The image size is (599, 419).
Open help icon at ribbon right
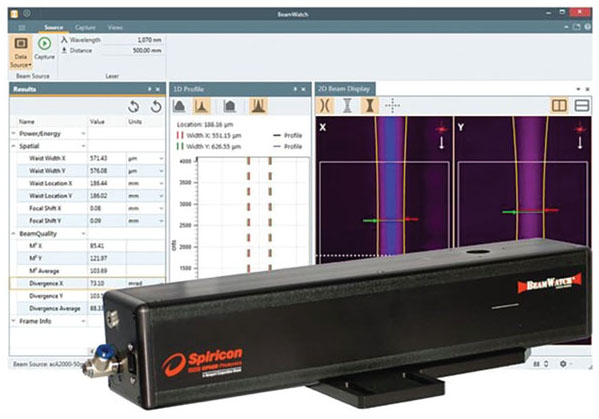587,27
